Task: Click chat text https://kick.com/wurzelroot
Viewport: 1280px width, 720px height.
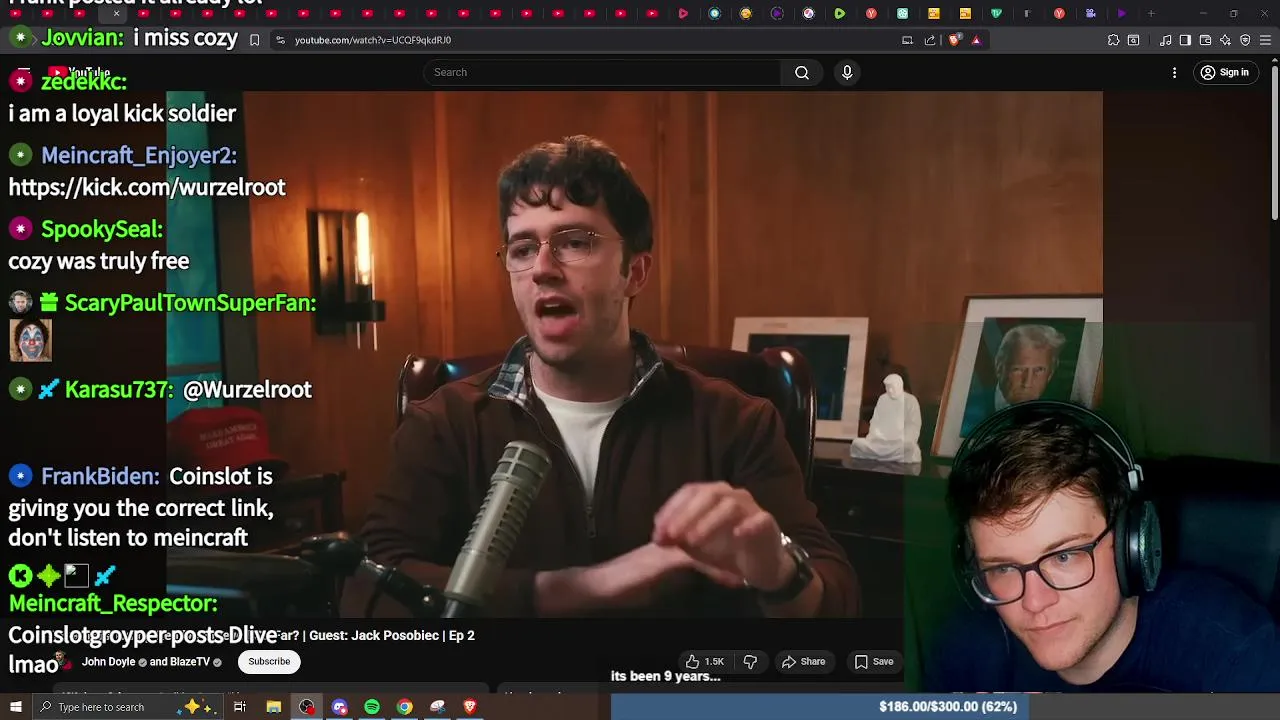Action: [147, 187]
